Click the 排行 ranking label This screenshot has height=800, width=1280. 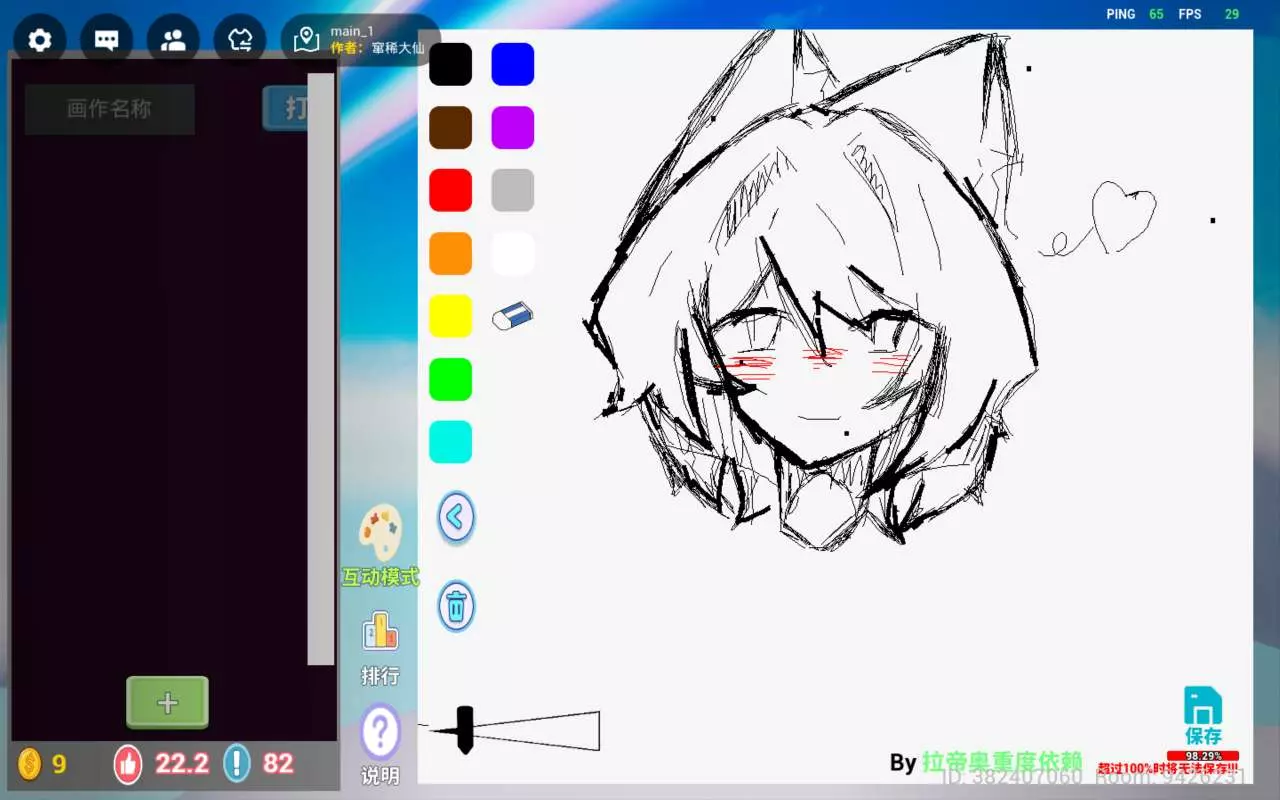coord(380,676)
